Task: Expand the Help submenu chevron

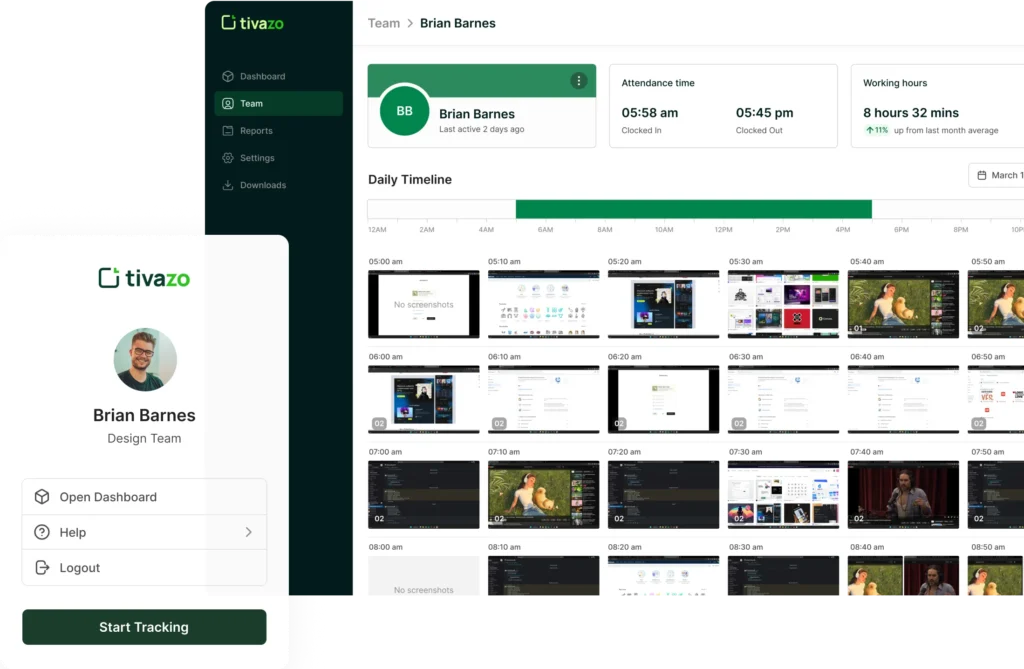Action: [248, 532]
